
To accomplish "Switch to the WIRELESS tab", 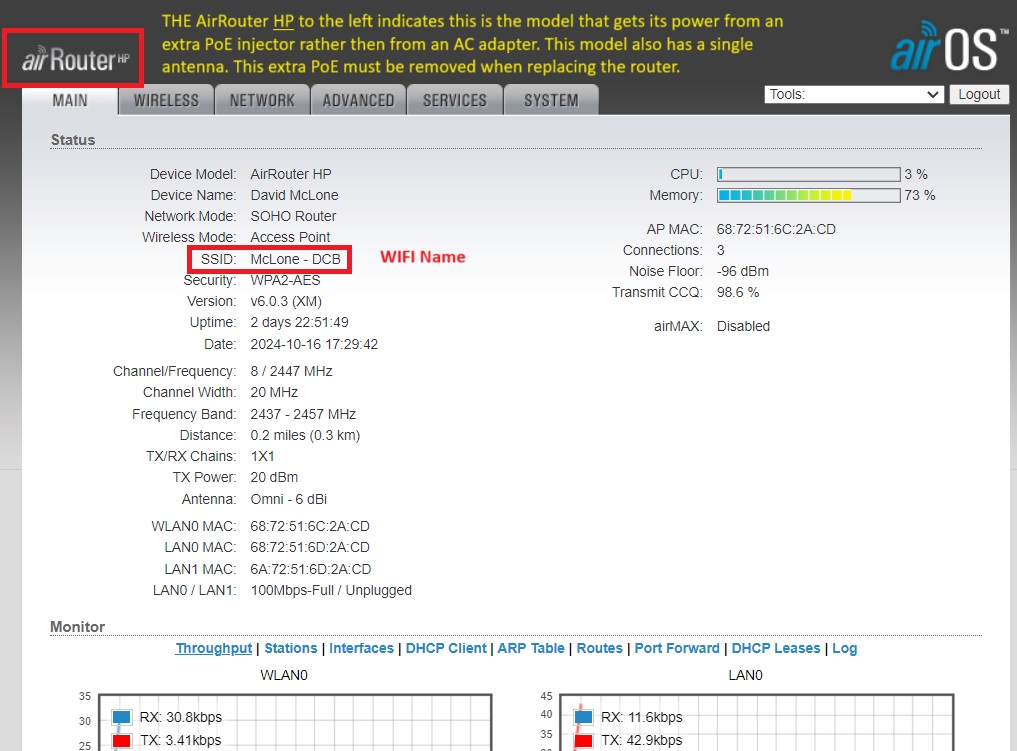I will pyautogui.click(x=166, y=100).
